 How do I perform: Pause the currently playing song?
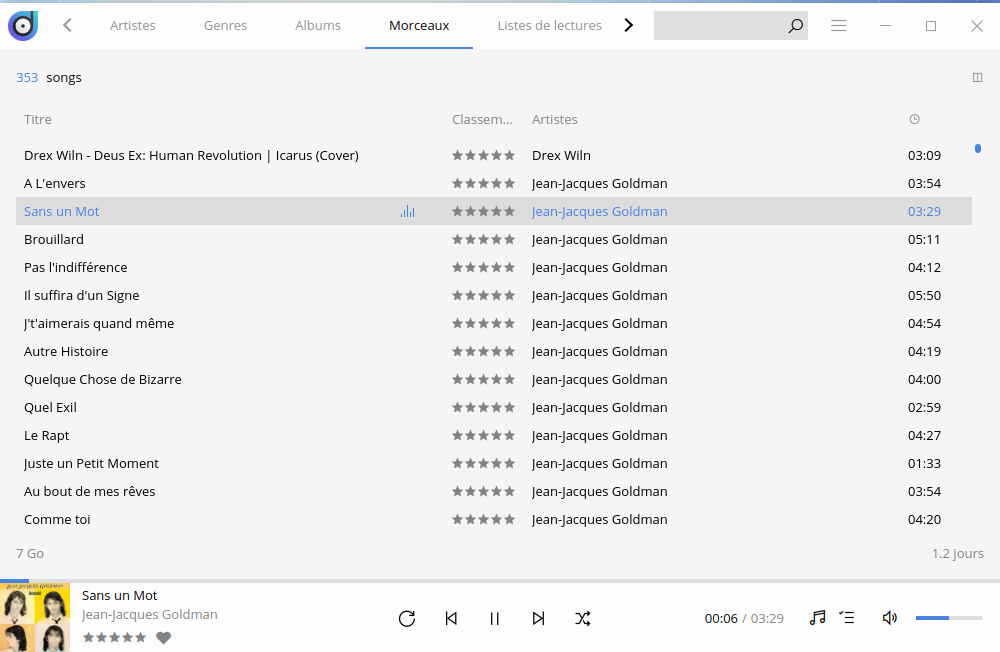pos(494,618)
